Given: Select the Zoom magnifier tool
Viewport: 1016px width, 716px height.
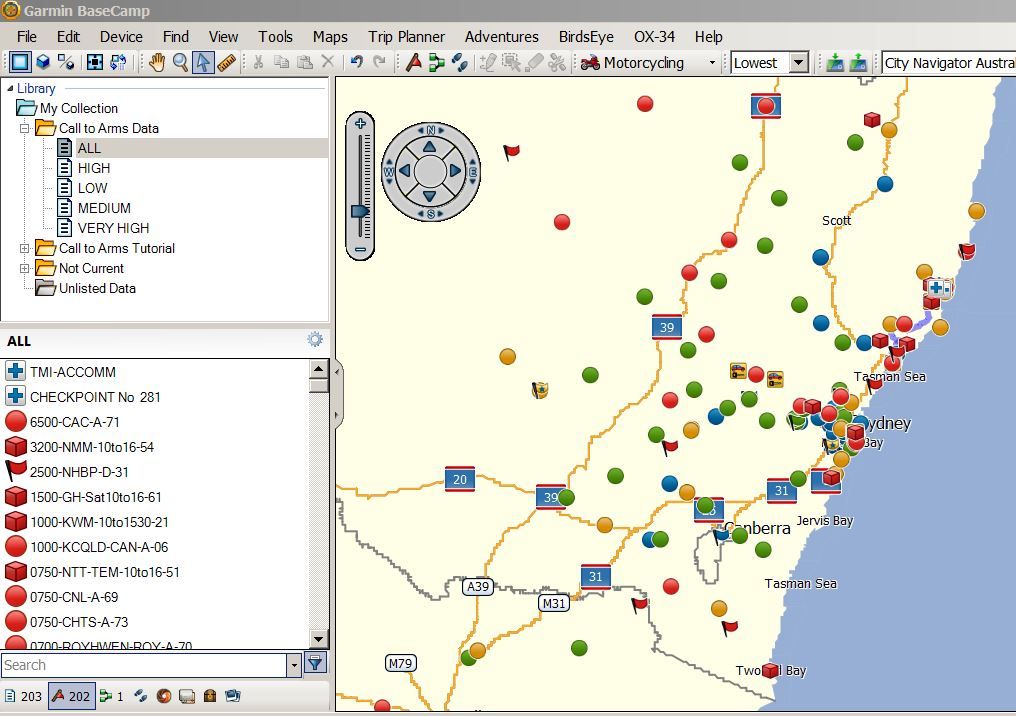Looking at the screenshot, I should (x=180, y=62).
